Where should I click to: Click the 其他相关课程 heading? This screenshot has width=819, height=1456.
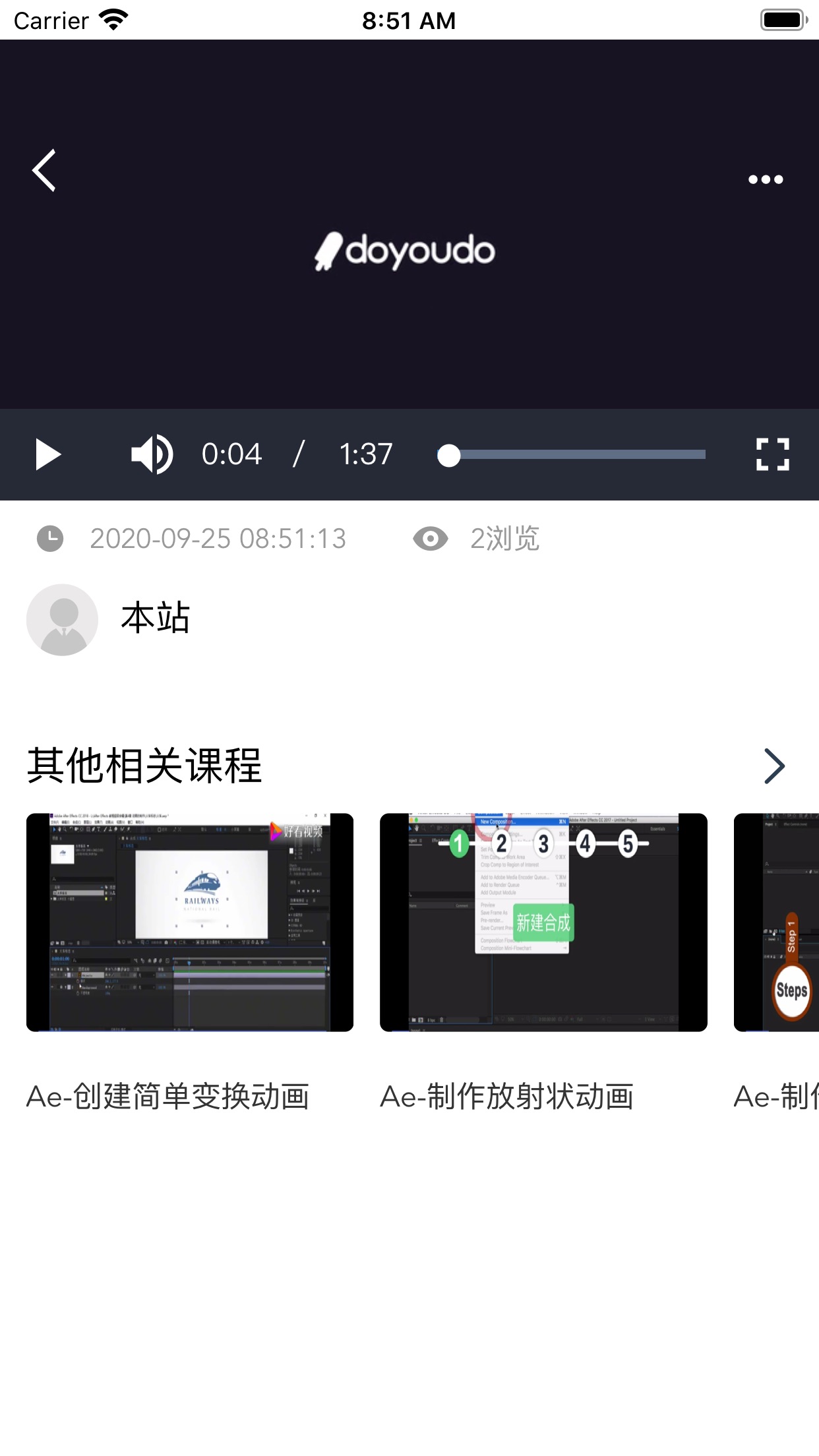pos(144,766)
